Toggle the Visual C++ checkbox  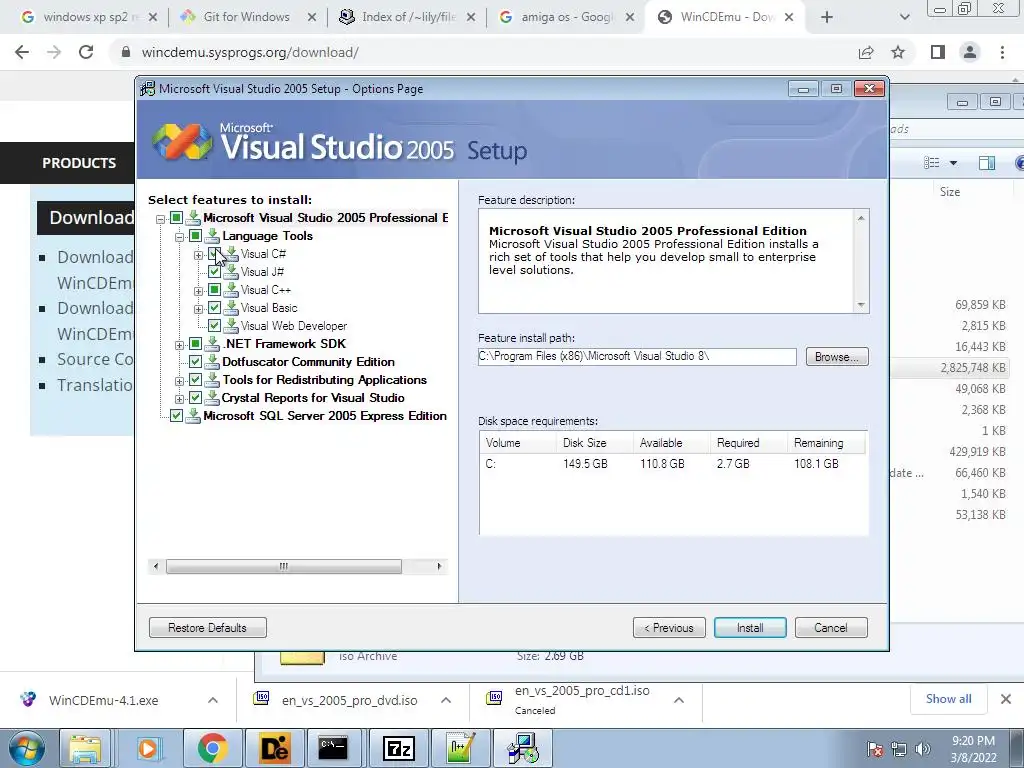click(x=214, y=290)
